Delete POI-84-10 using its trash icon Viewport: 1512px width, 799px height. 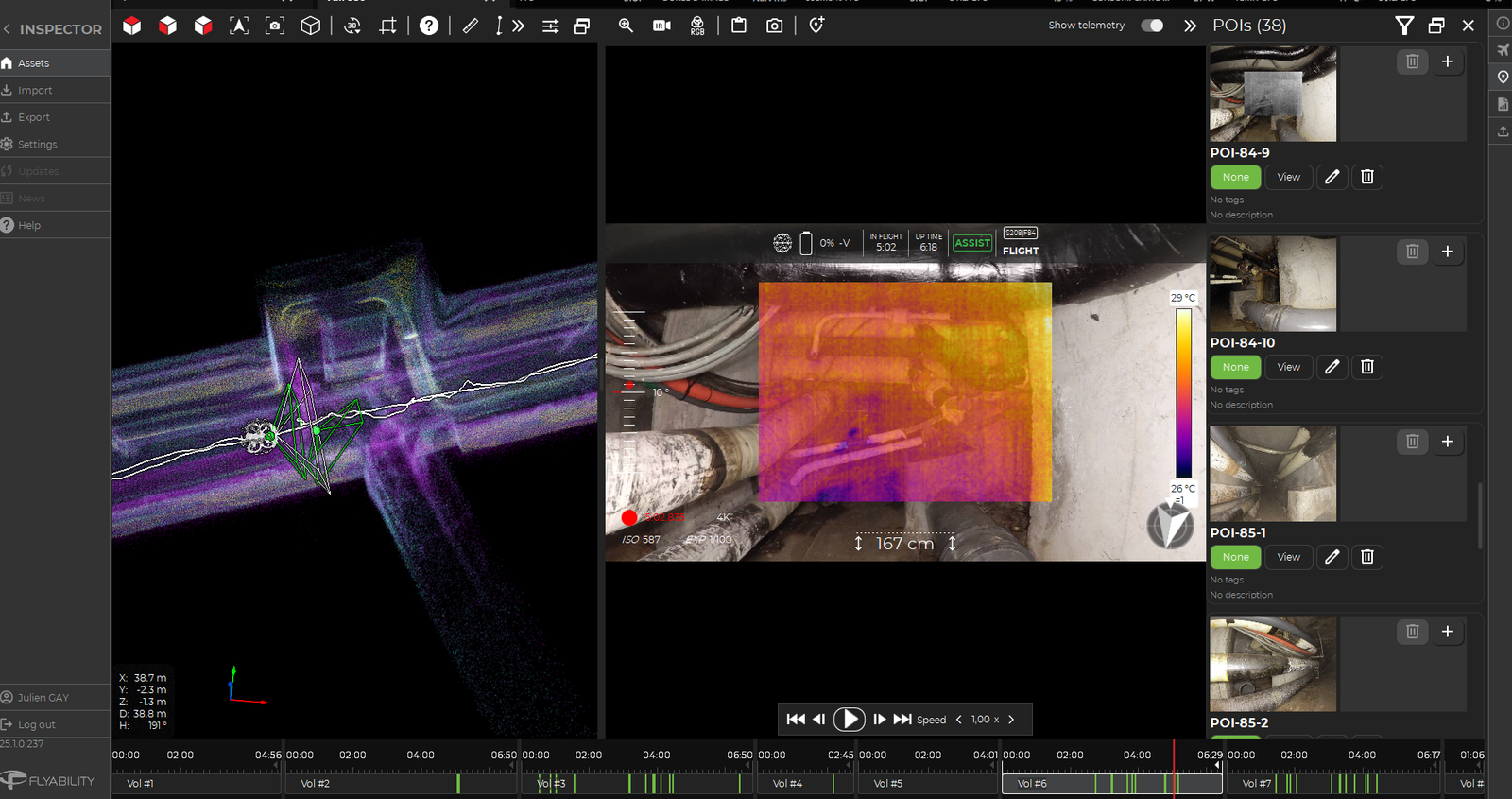pyautogui.click(x=1366, y=367)
